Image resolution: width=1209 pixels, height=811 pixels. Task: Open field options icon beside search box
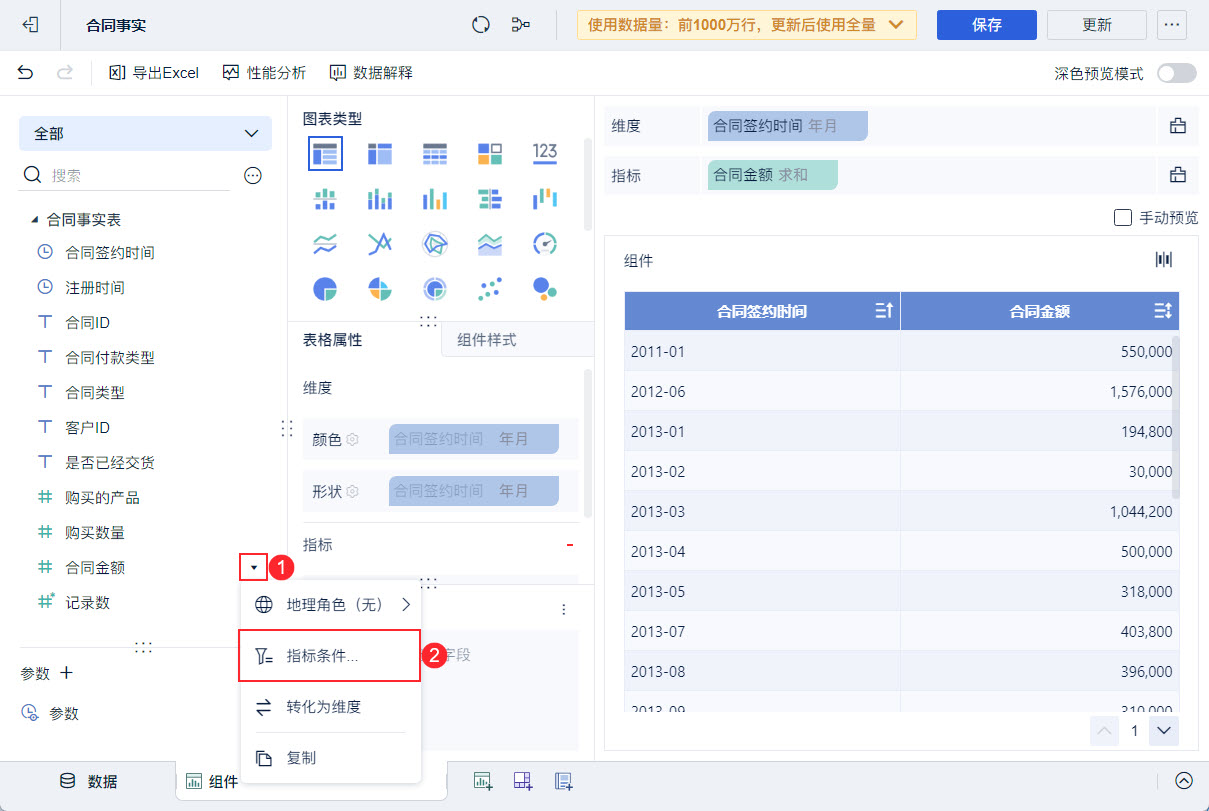pyautogui.click(x=253, y=175)
